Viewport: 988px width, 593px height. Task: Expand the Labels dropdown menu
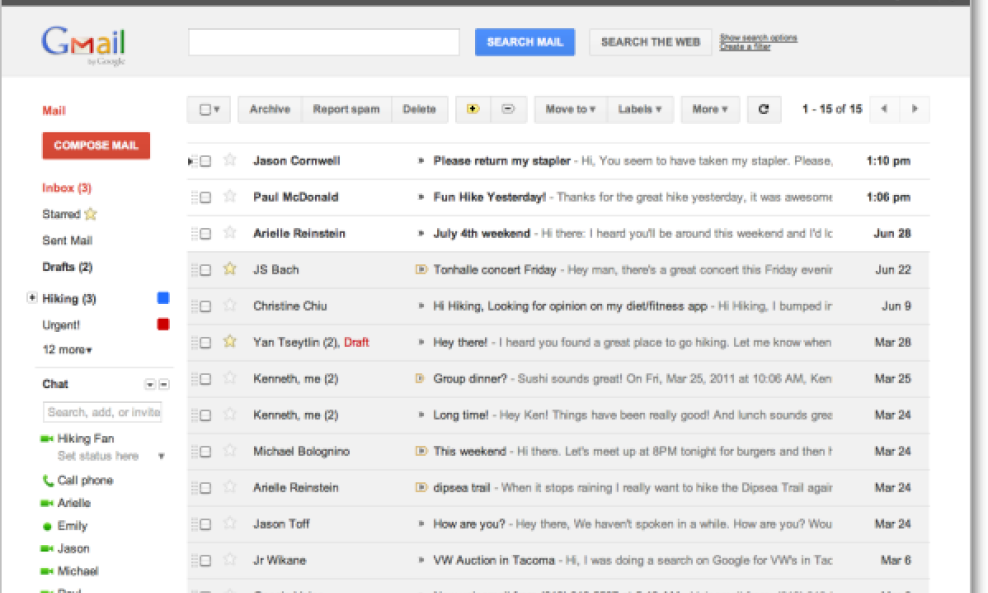(x=640, y=110)
